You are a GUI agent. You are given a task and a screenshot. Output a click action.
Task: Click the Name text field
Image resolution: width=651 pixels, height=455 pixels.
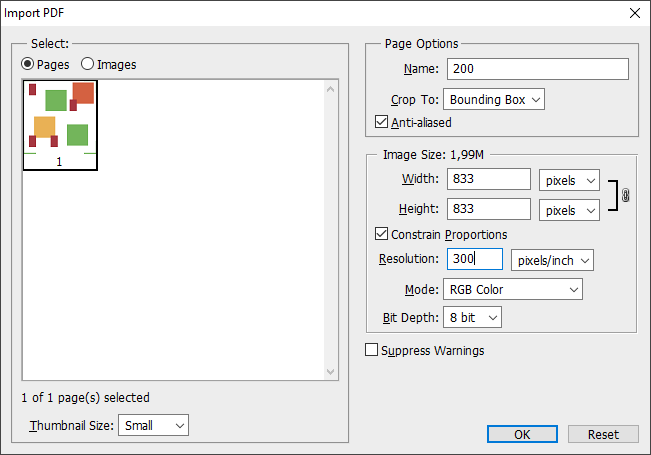(537, 69)
